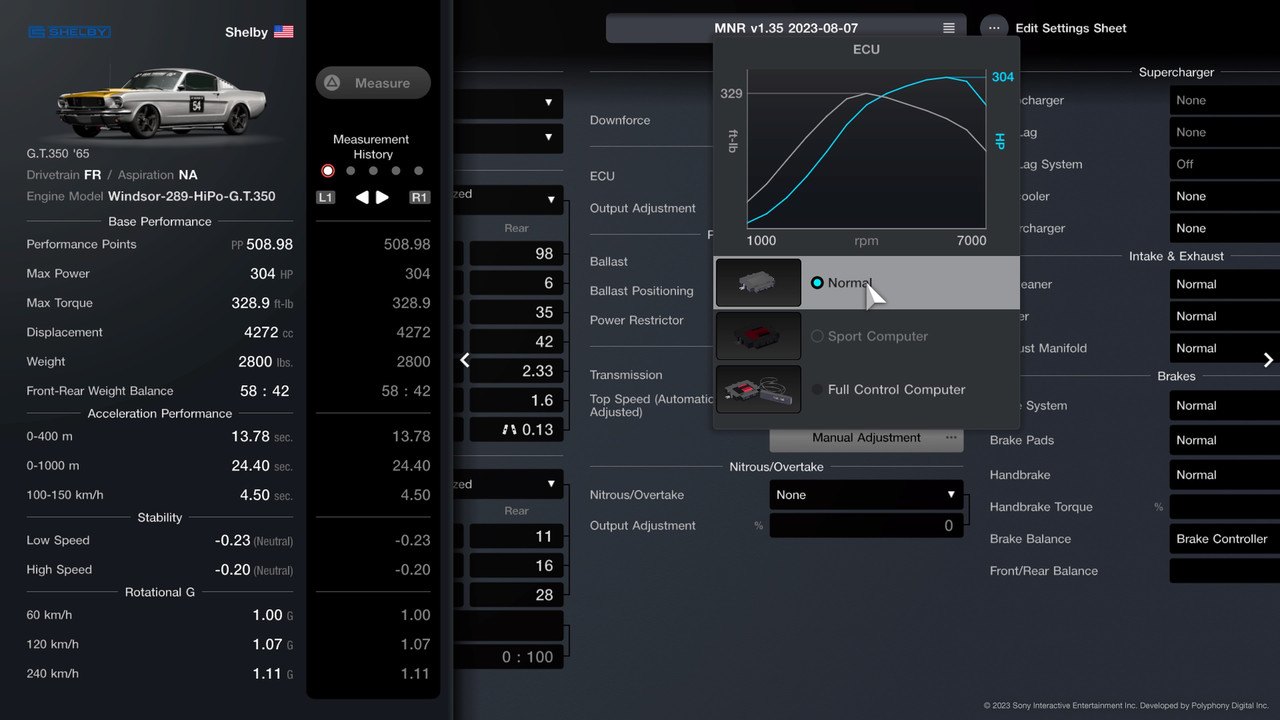Image resolution: width=1280 pixels, height=720 pixels.
Task: Open the settings sheet list menu icon
Action: 949,28
